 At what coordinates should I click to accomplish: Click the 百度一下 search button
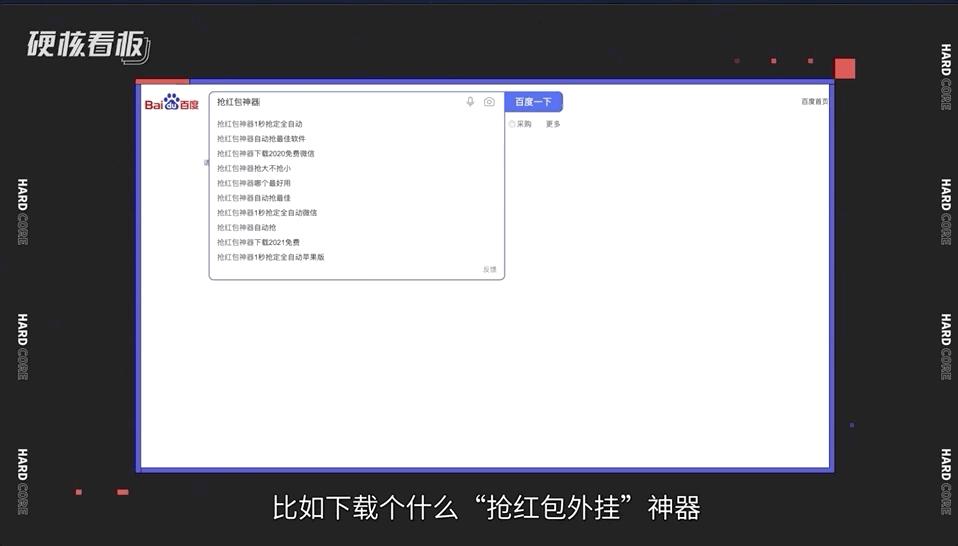533,102
